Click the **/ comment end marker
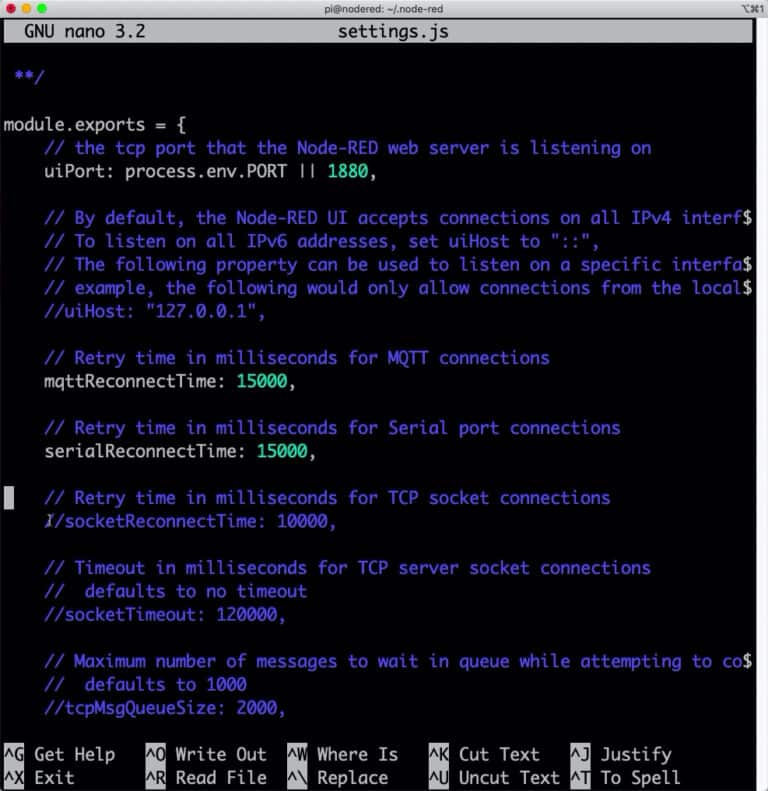The height and width of the screenshot is (791, 768). 29,77
